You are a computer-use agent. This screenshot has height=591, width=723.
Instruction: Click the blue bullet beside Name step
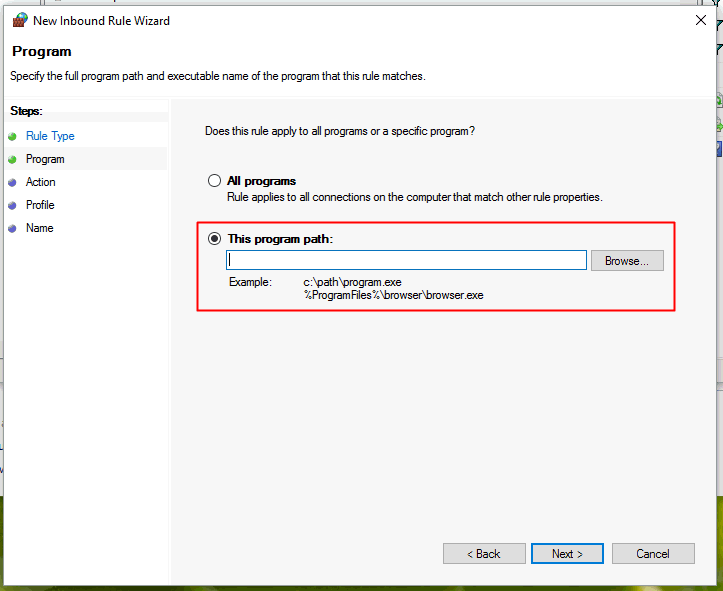(x=12, y=229)
